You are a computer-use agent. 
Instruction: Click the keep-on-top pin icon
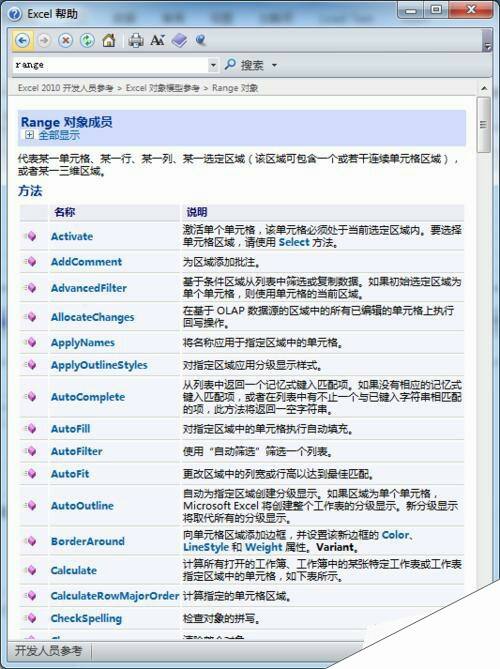click(201, 41)
